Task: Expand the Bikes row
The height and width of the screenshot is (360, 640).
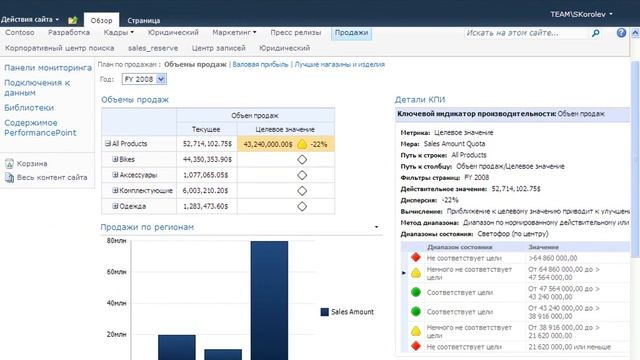Action: click(115, 159)
